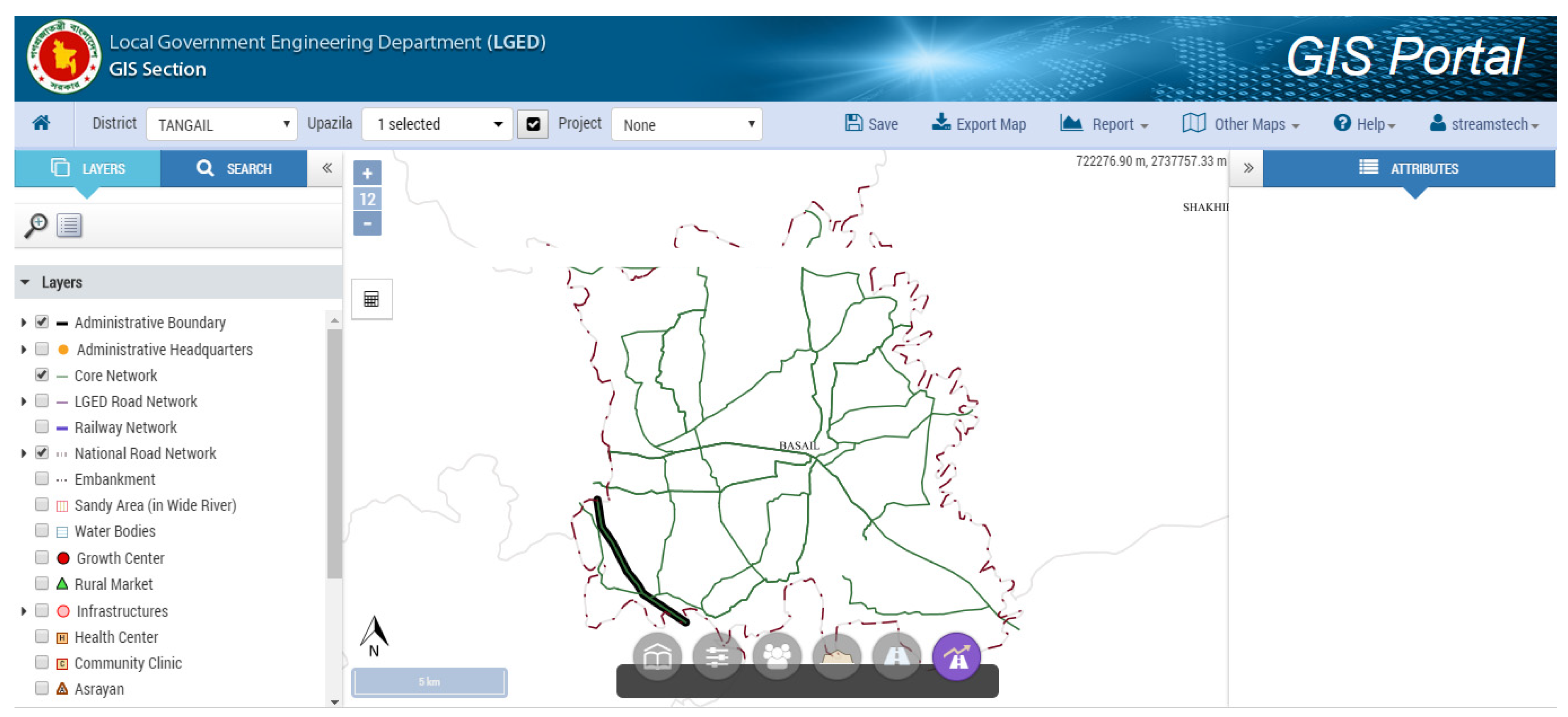
Task: Expand the LGED Road Network tree node
Action: (24, 401)
